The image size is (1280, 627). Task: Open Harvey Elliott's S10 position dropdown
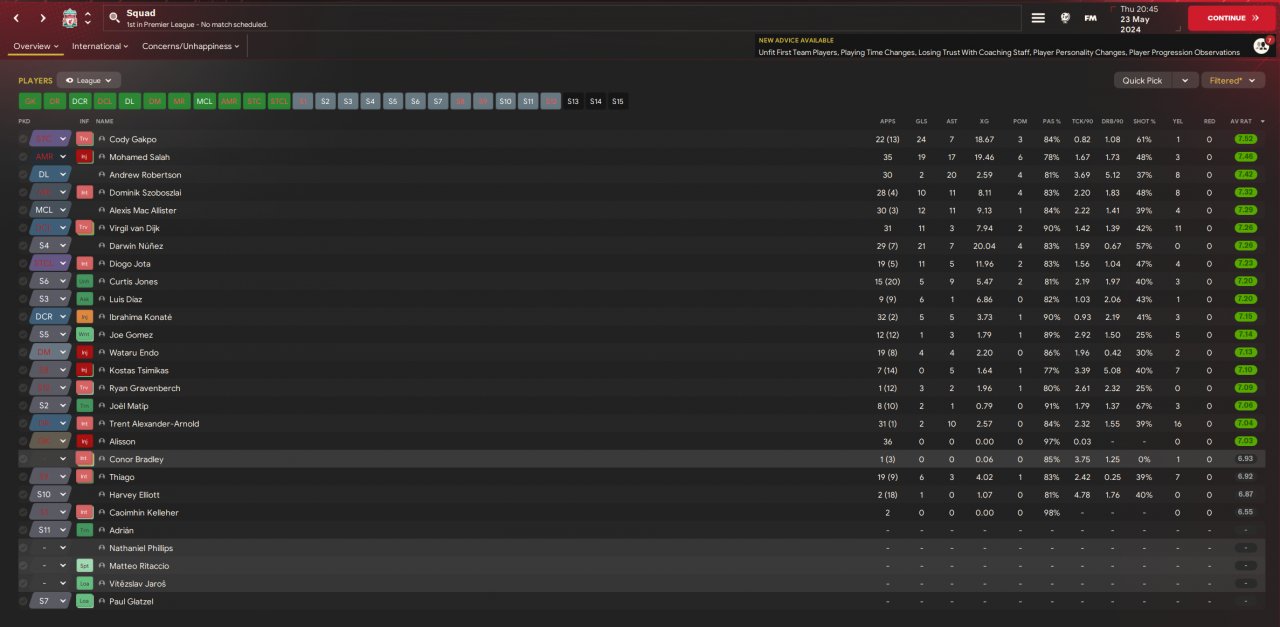point(50,495)
